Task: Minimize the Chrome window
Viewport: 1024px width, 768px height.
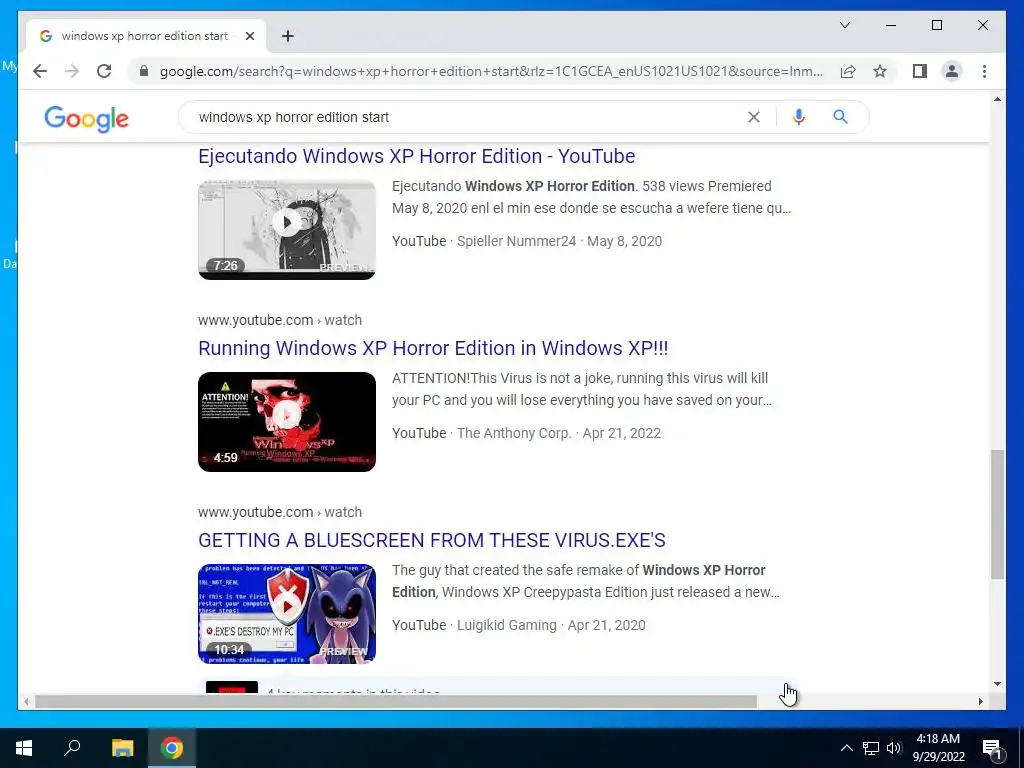Action: point(891,25)
